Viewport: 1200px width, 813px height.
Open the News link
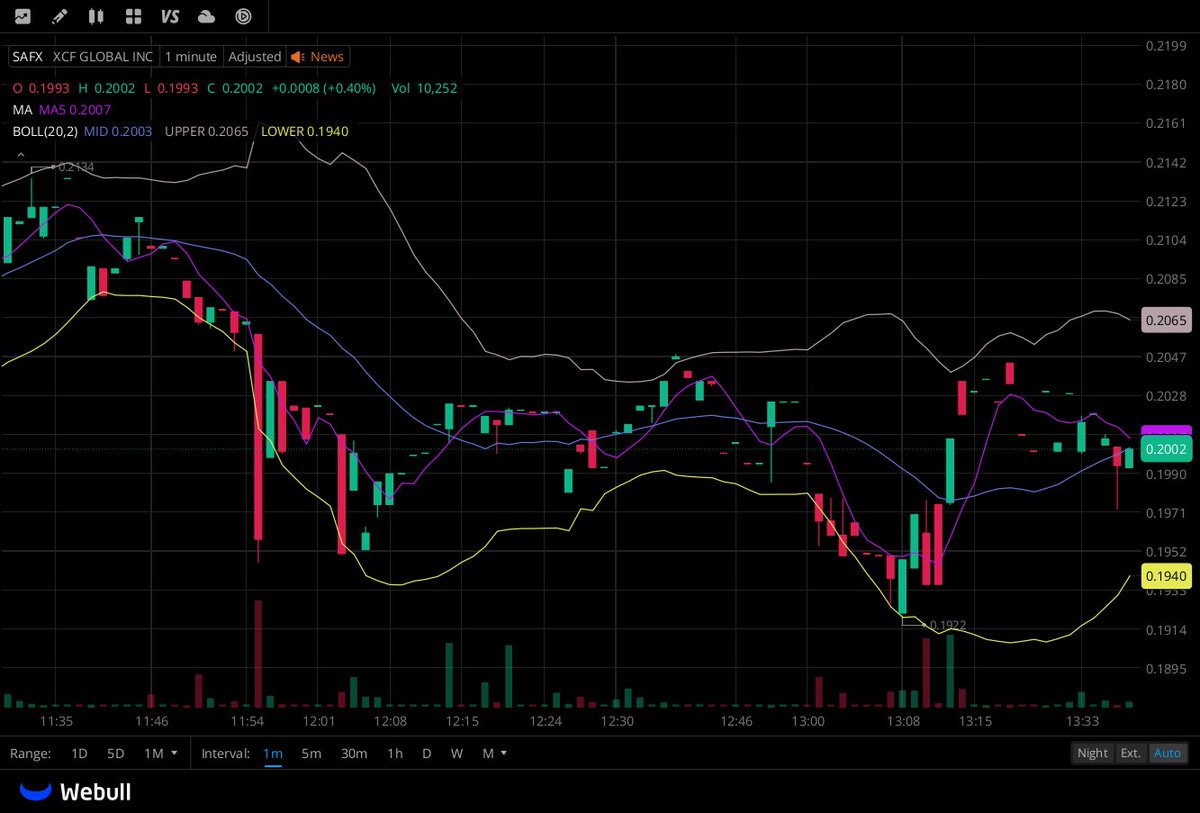(x=327, y=57)
